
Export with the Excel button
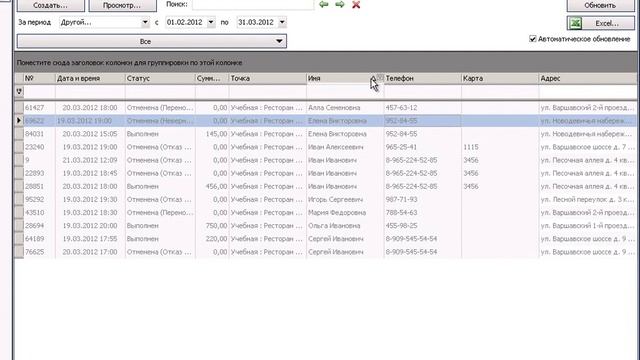coord(600,23)
